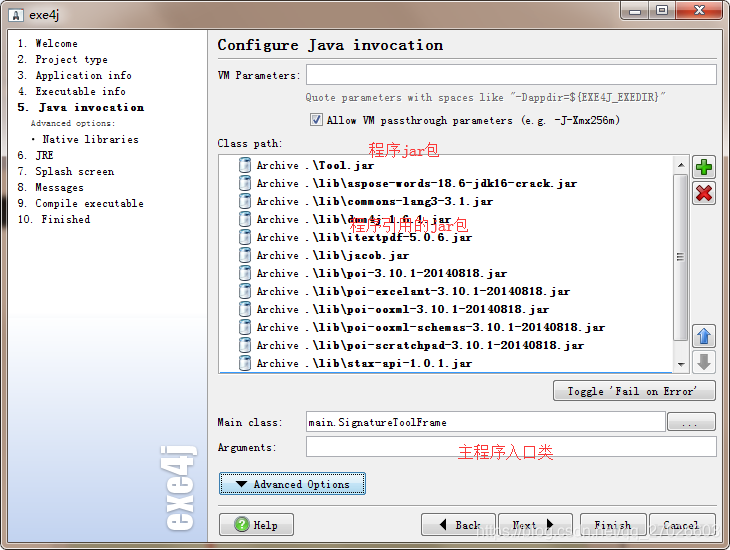Image resolution: width=730 pixels, height=550 pixels.
Task: Click the Help button
Action: click(256, 524)
